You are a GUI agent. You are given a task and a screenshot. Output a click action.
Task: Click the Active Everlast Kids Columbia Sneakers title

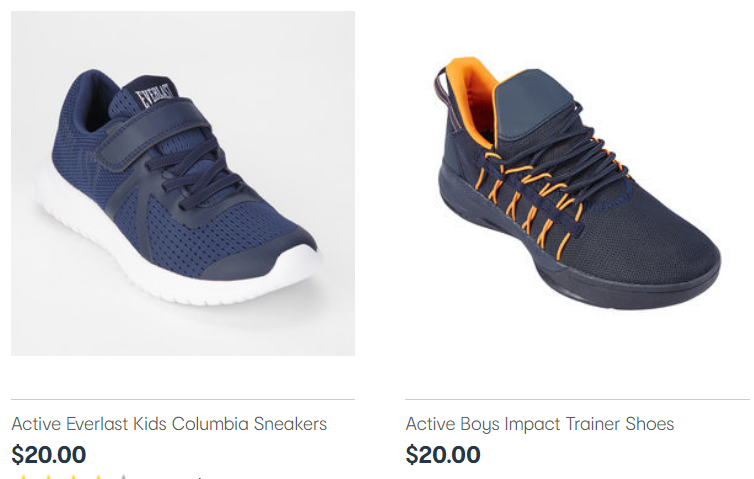click(169, 424)
